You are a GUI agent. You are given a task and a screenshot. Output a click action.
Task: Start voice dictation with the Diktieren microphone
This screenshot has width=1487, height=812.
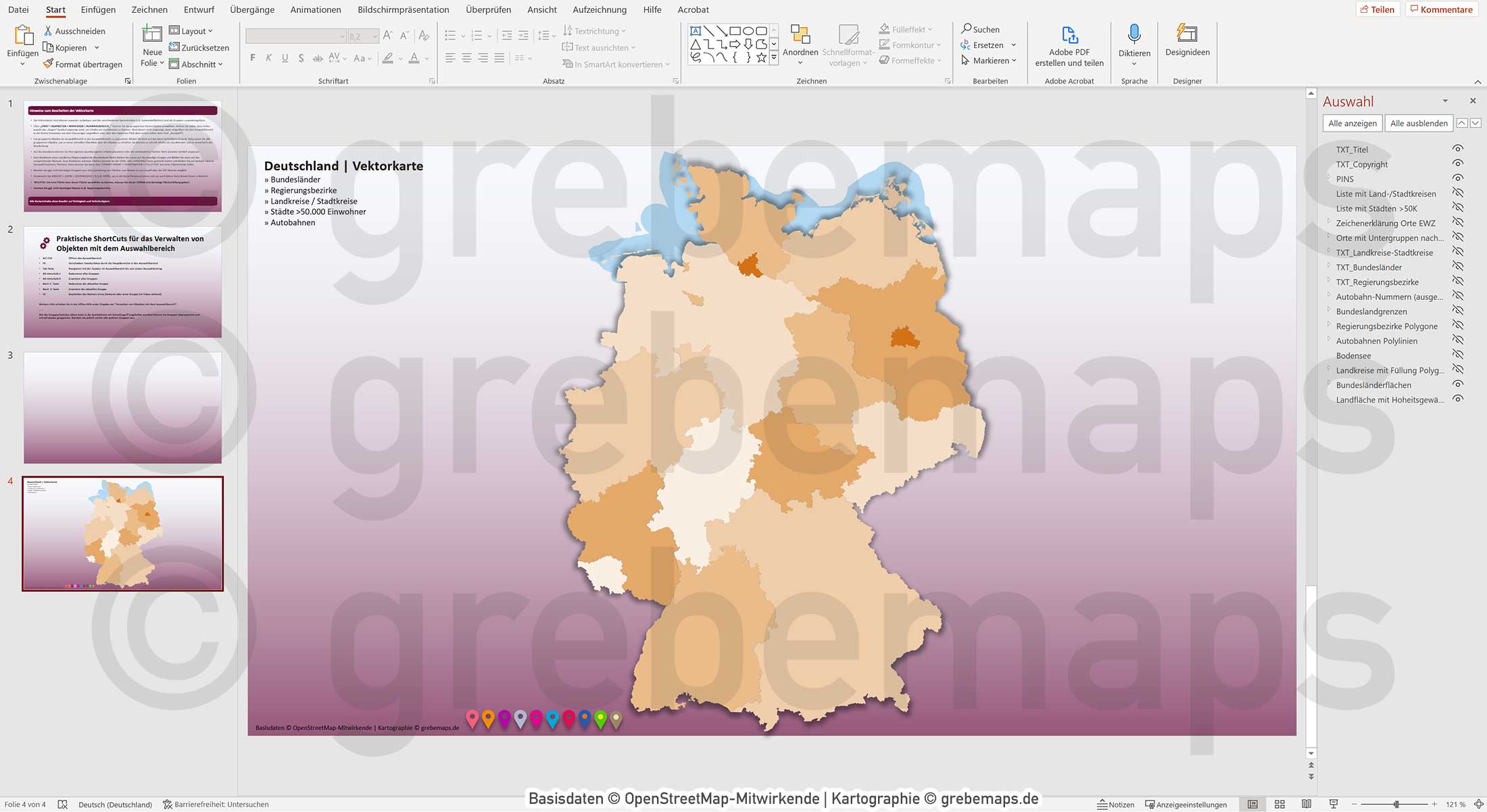(x=1134, y=41)
